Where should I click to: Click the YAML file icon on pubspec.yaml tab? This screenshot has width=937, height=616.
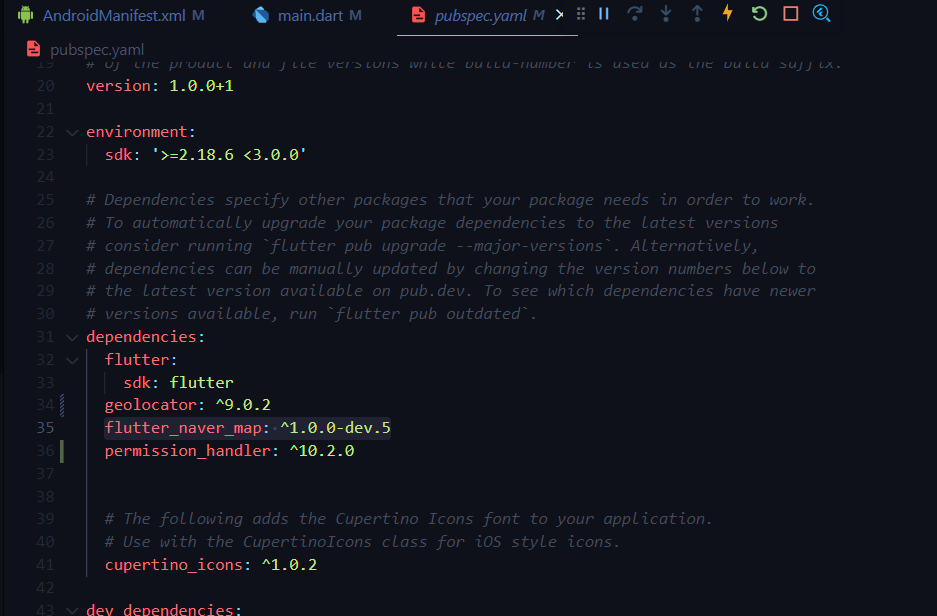[418, 15]
